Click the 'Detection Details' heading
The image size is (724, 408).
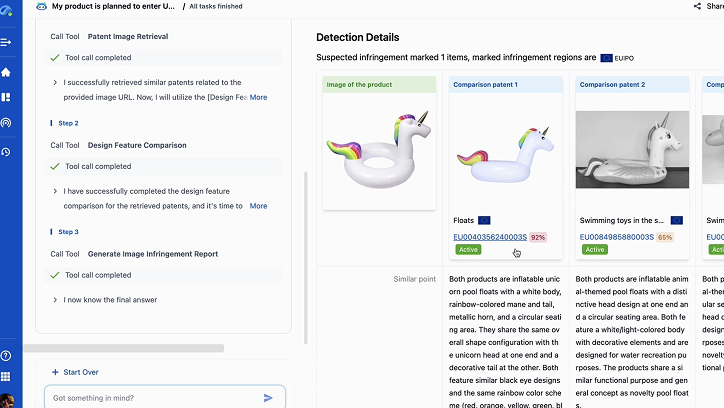358,37
